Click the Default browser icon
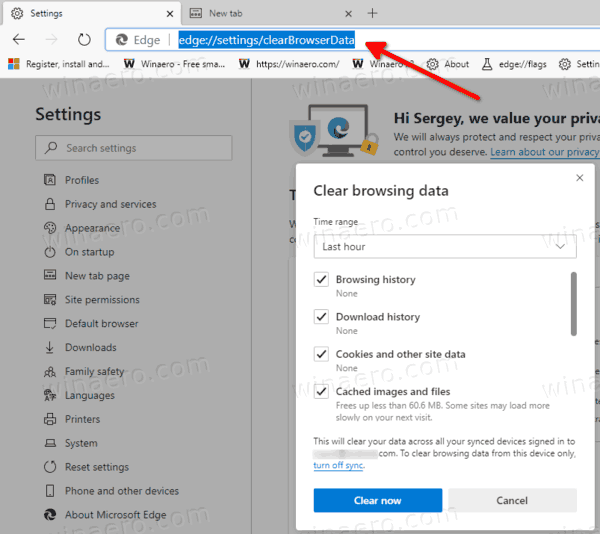The width and height of the screenshot is (600, 534). (x=50, y=323)
